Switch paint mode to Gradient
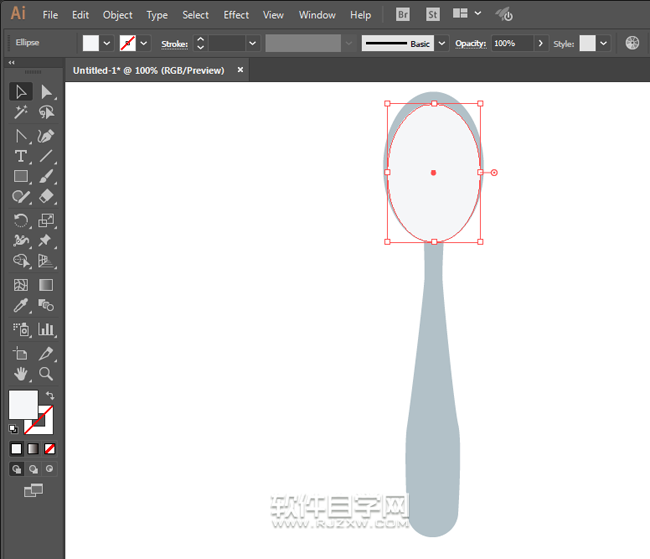The width and height of the screenshot is (650, 559). point(33,449)
